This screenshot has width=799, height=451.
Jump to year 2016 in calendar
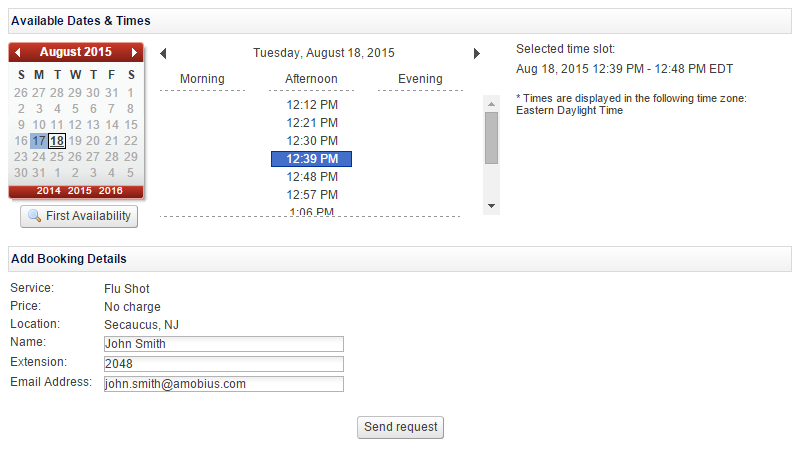click(x=111, y=191)
